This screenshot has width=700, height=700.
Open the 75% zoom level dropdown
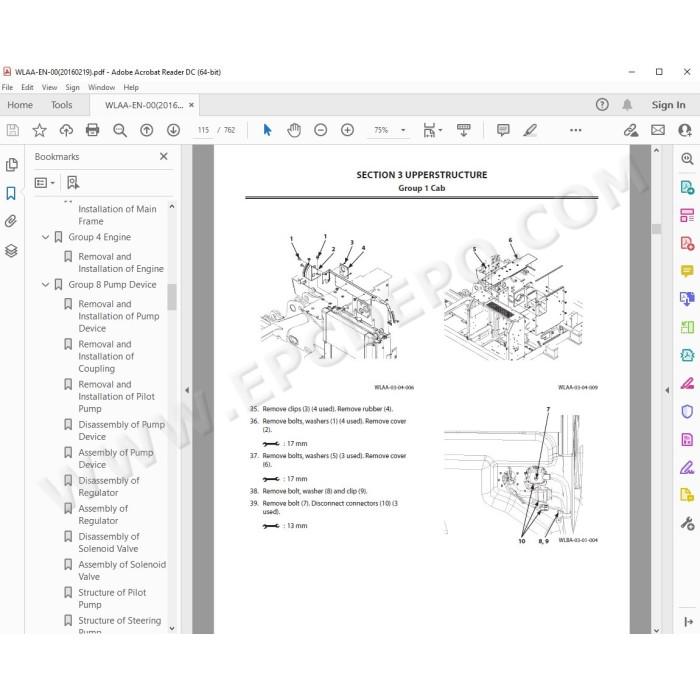click(403, 130)
